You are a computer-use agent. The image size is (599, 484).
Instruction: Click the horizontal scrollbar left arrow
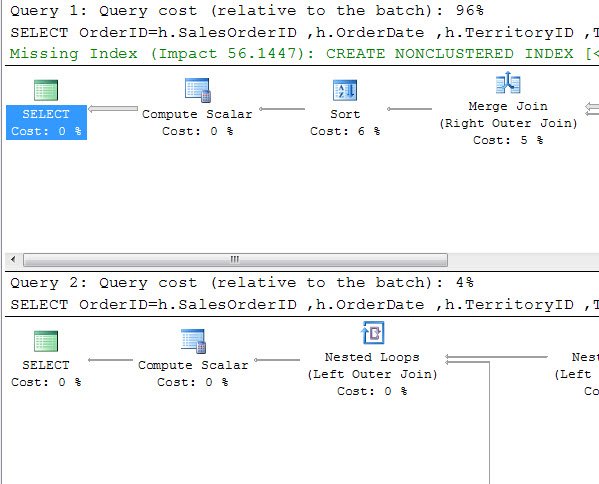pos(13,259)
